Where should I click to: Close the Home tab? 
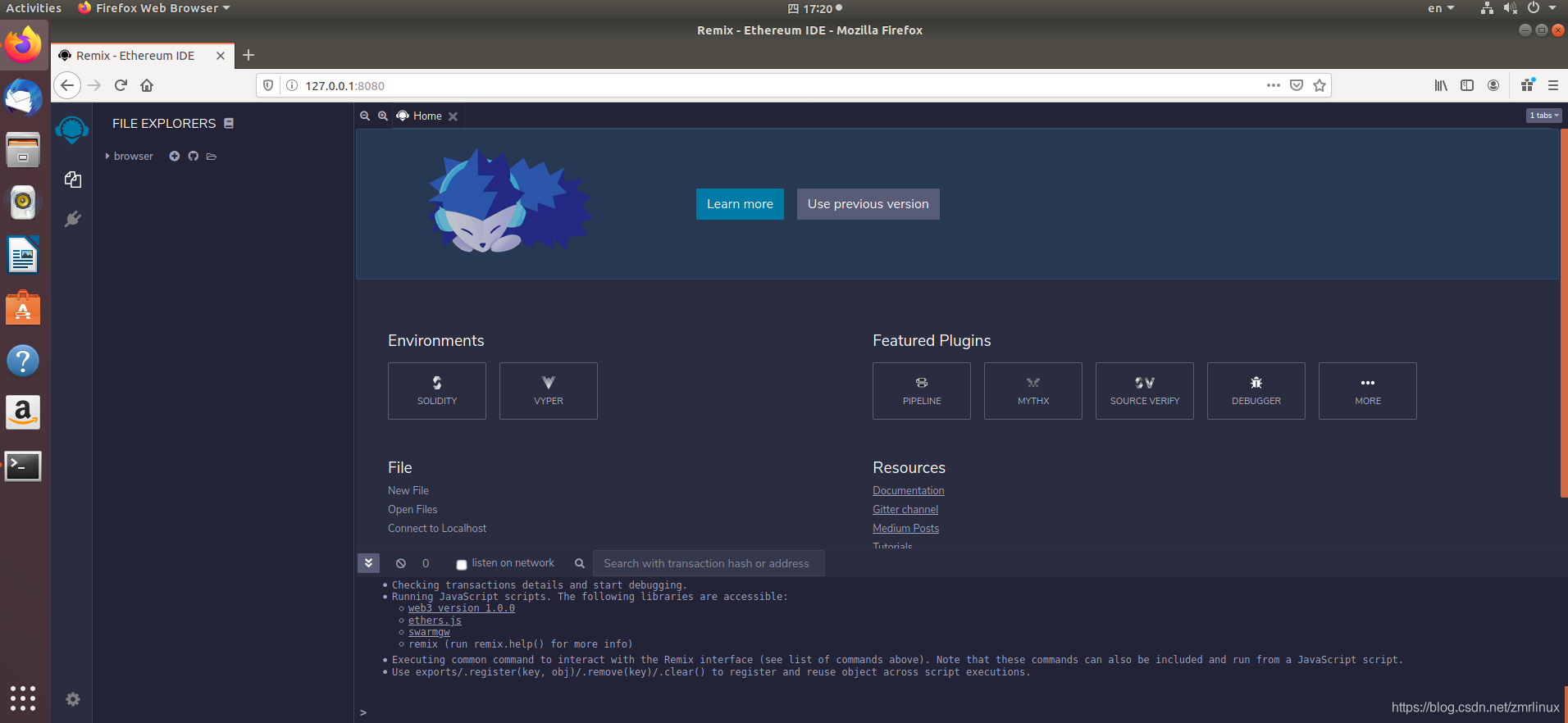[x=453, y=116]
